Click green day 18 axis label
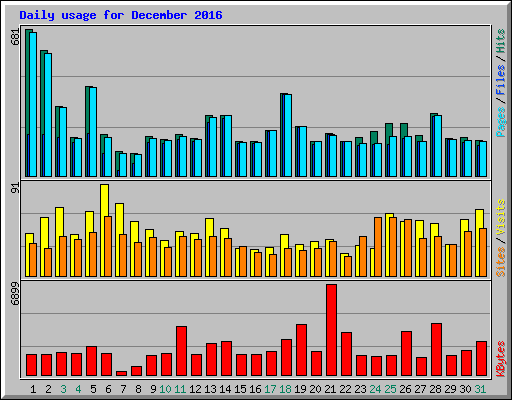512x400 pixels. coord(285,389)
